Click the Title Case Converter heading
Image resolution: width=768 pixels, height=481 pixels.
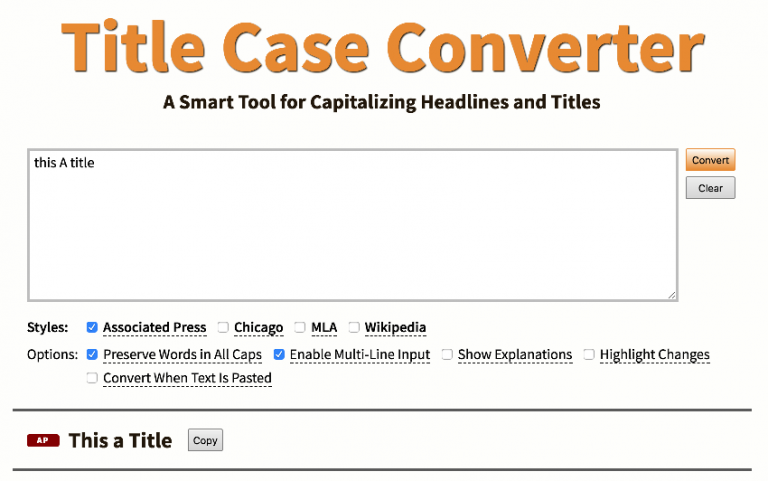click(x=383, y=48)
